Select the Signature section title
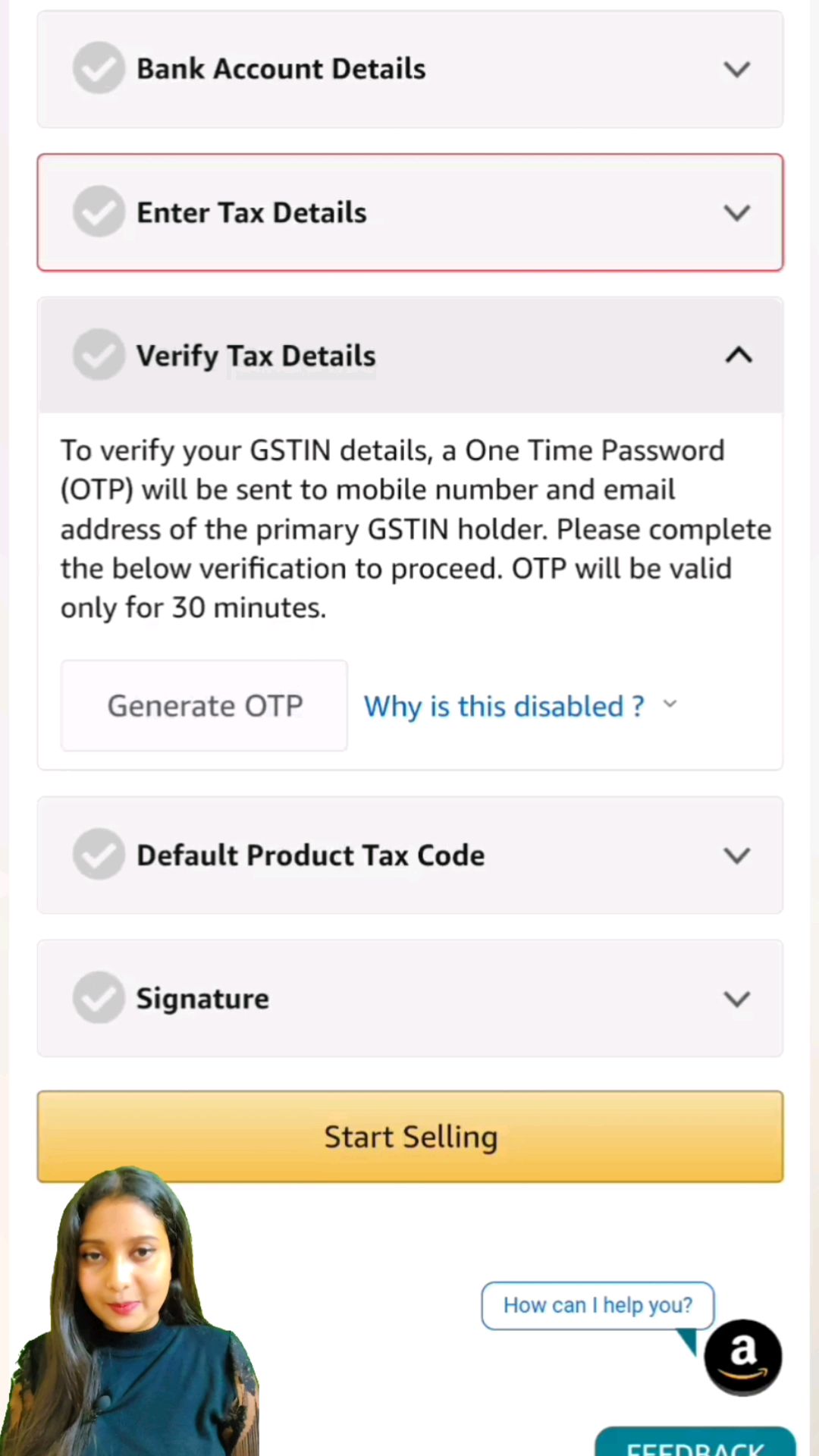Viewport: 819px width, 1456px height. coord(202,999)
